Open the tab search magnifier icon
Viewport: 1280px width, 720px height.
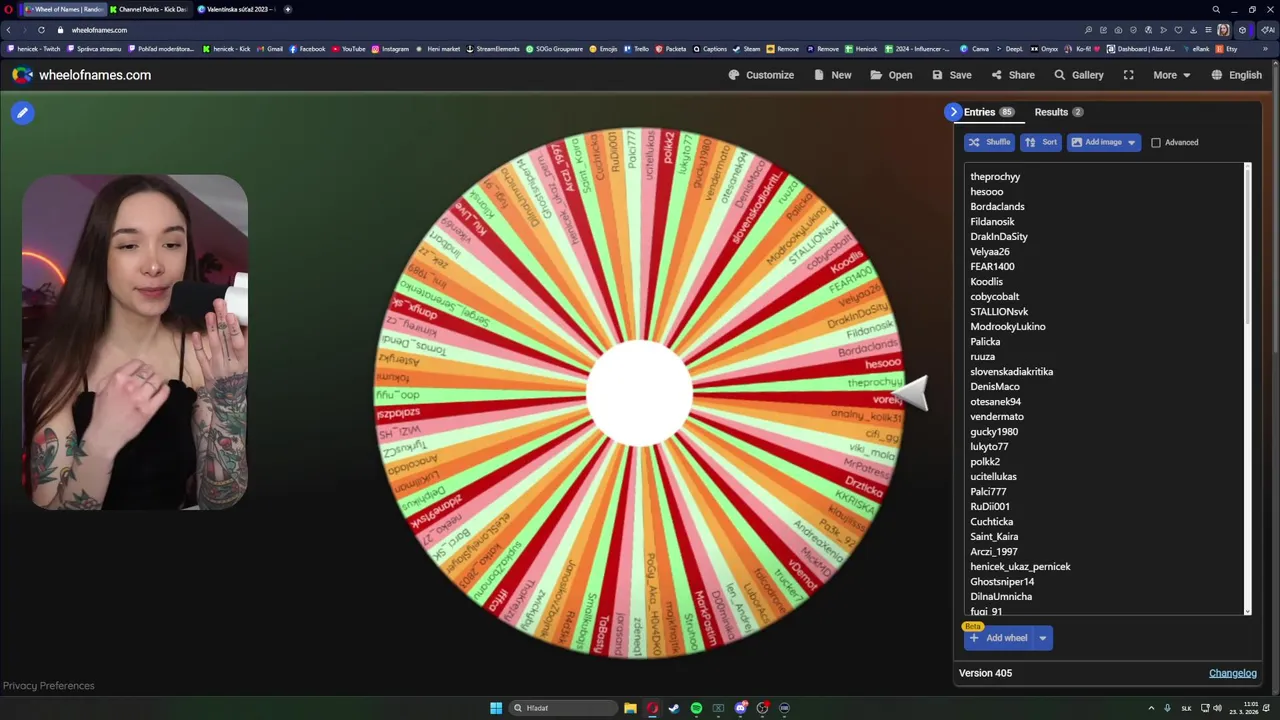click(x=1216, y=9)
